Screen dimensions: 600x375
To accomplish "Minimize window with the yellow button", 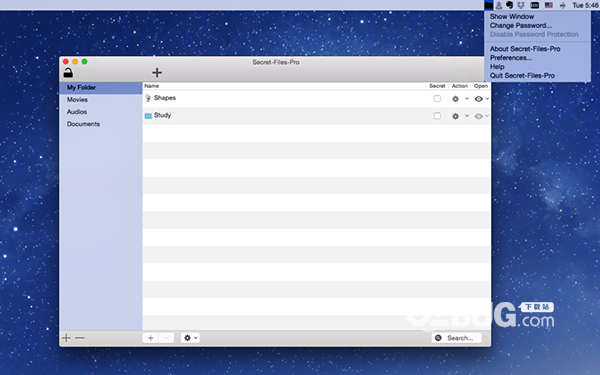I will (75, 62).
